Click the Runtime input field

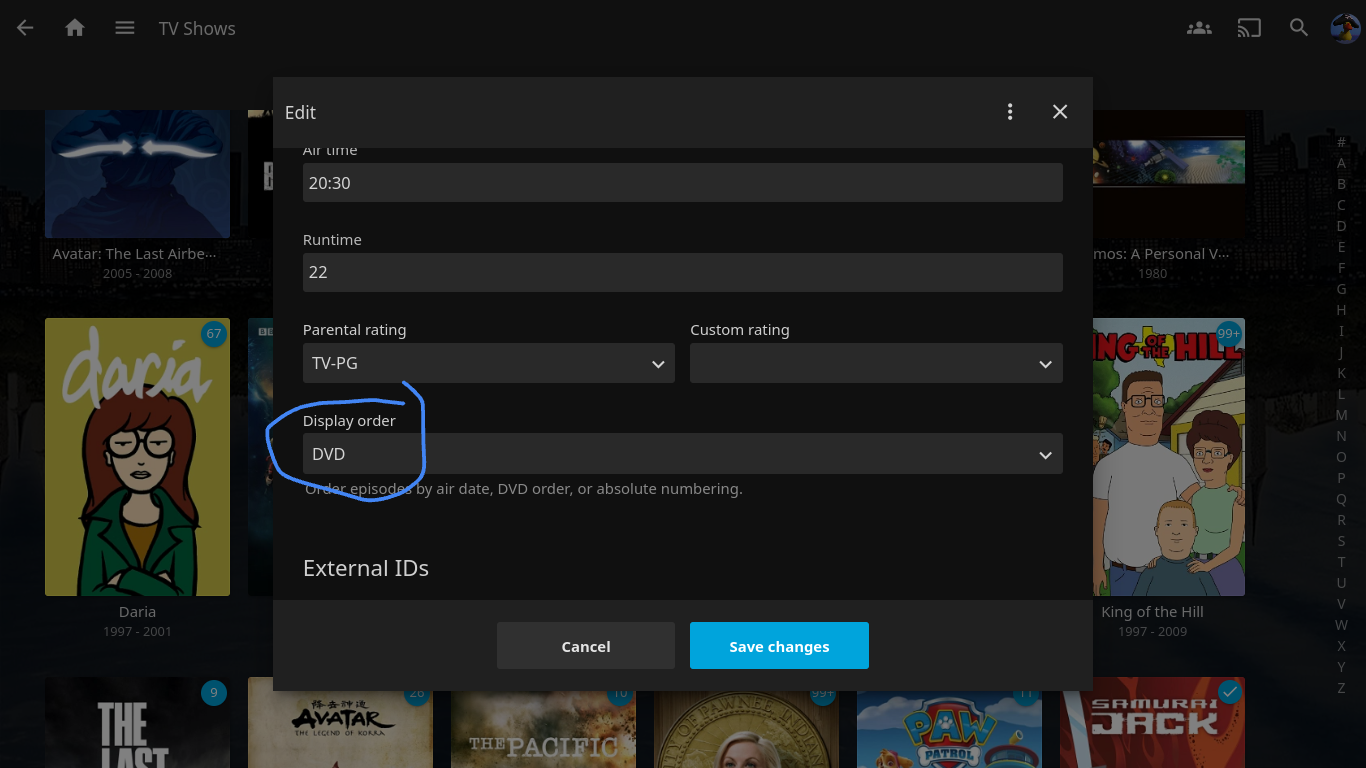click(682, 272)
